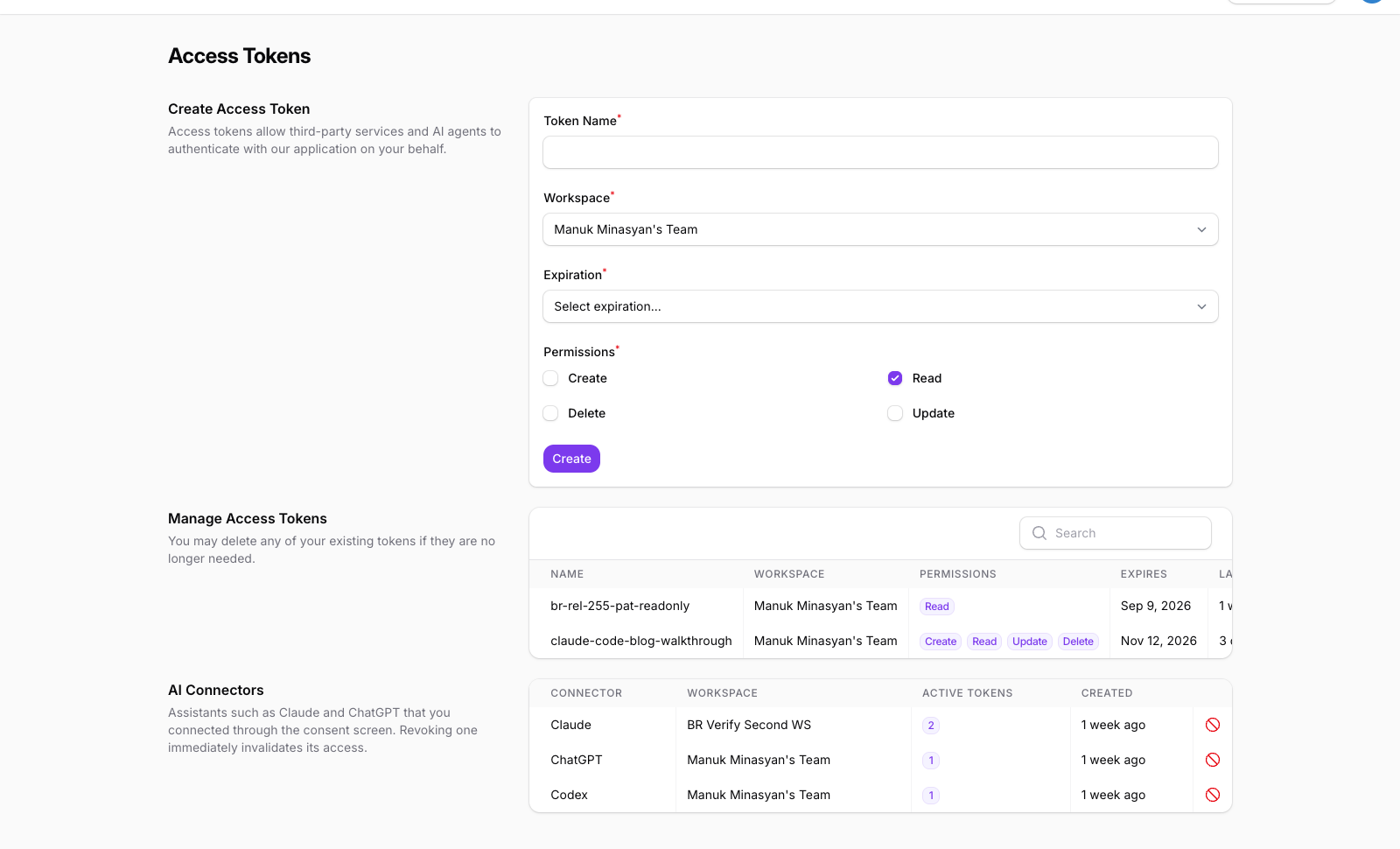This screenshot has width=1400, height=849.
Task: Click active tokens badge for Codex
Action: click(x=931, y=796)
